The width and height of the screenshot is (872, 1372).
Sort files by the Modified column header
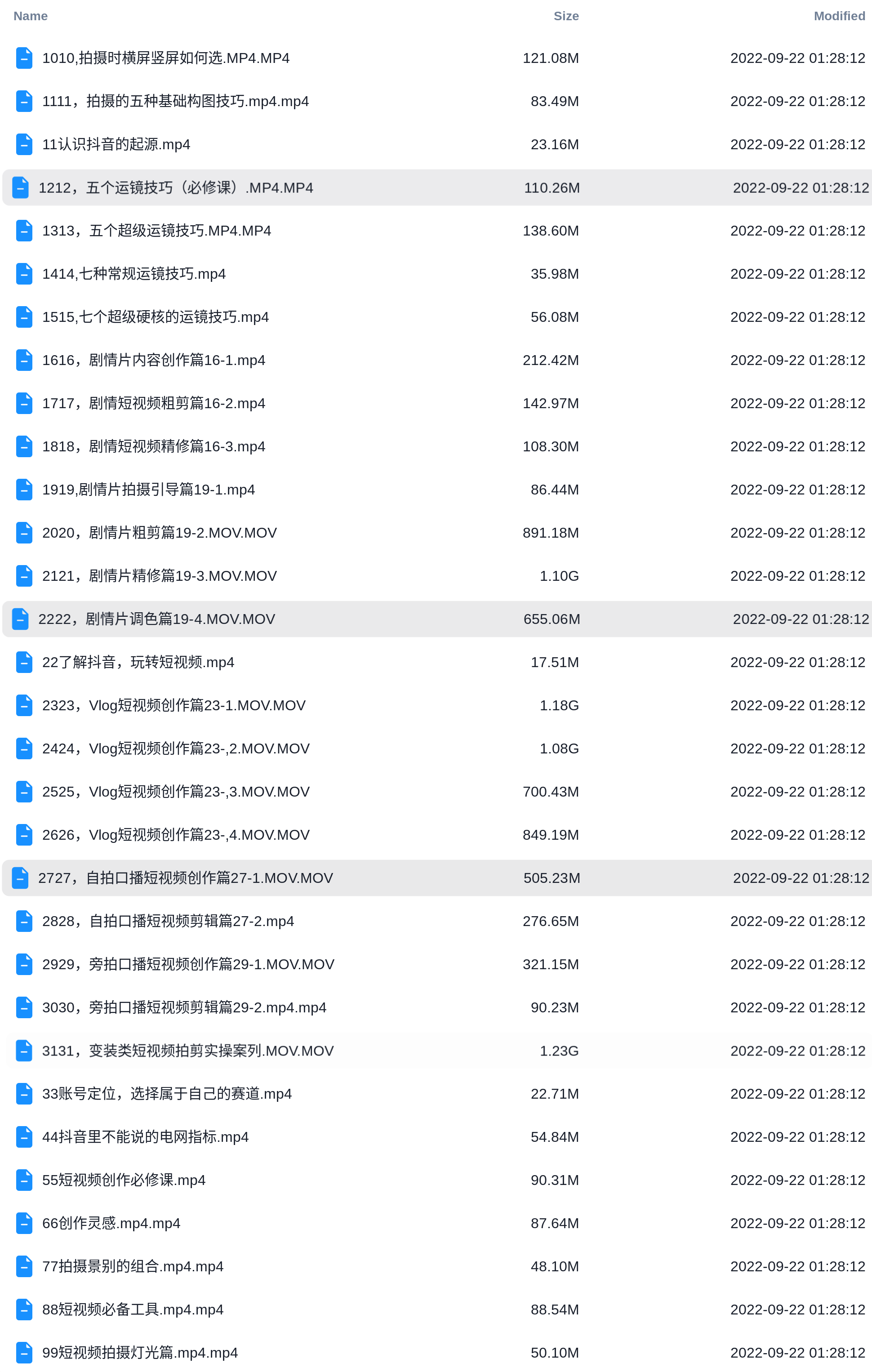pos(839,16)
